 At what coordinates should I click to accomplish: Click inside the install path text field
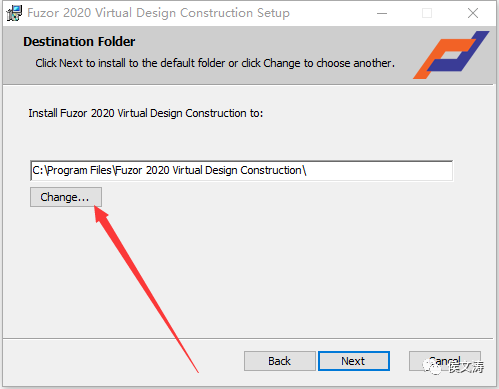[241, 171]
